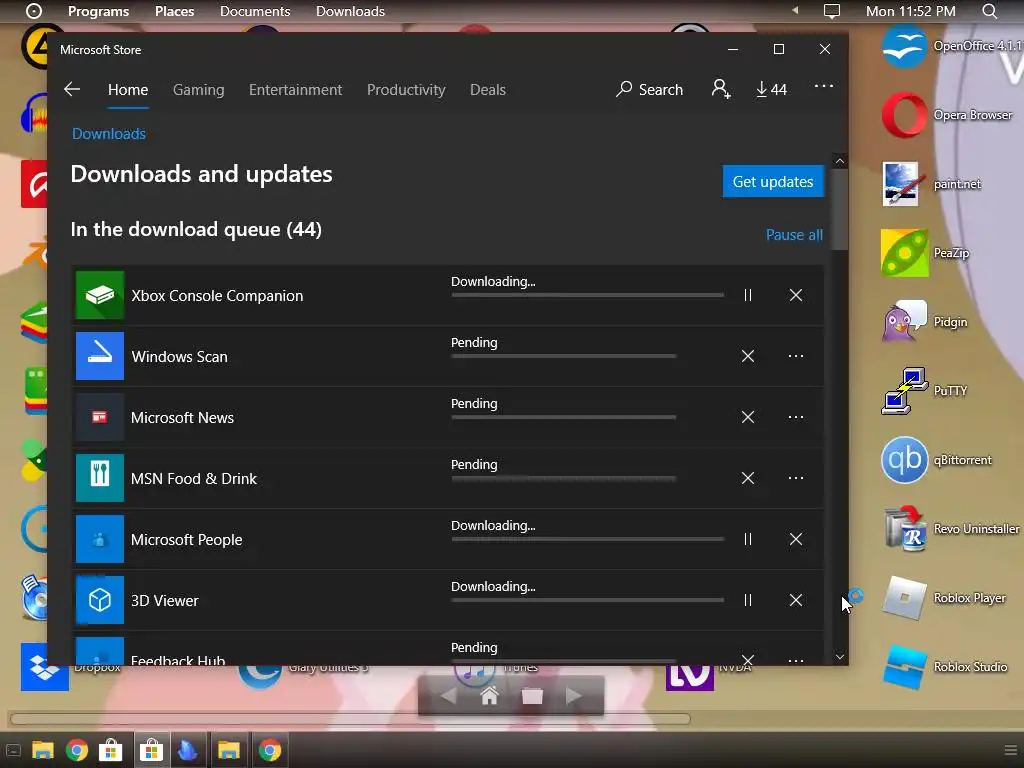Cancel the MSN Food & Drink download
Image resolution: width=1024 pixels, height=768 pixels.
click(748, 478)
